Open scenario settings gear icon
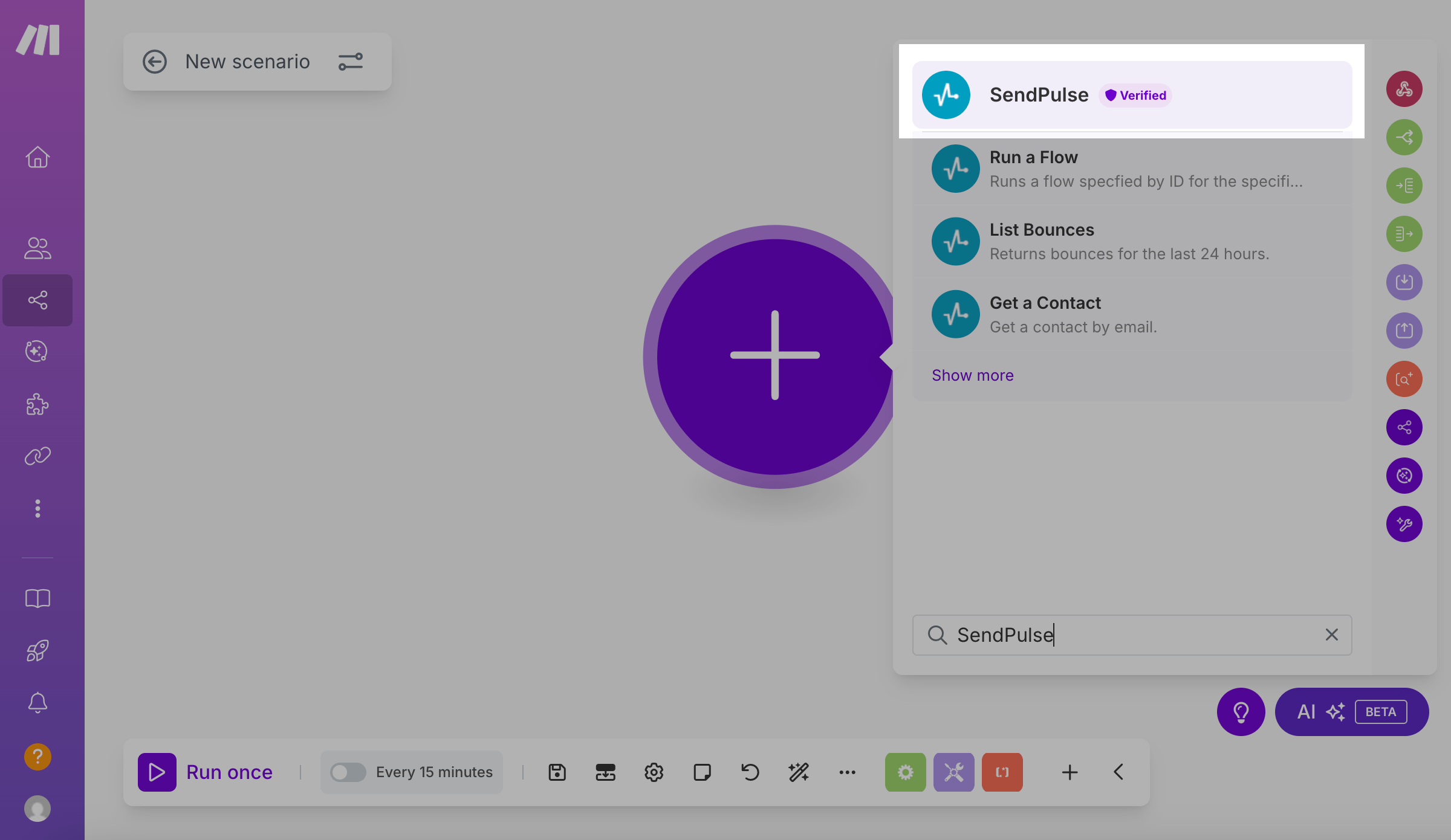 pyautogui.click(x=654, y=772)
